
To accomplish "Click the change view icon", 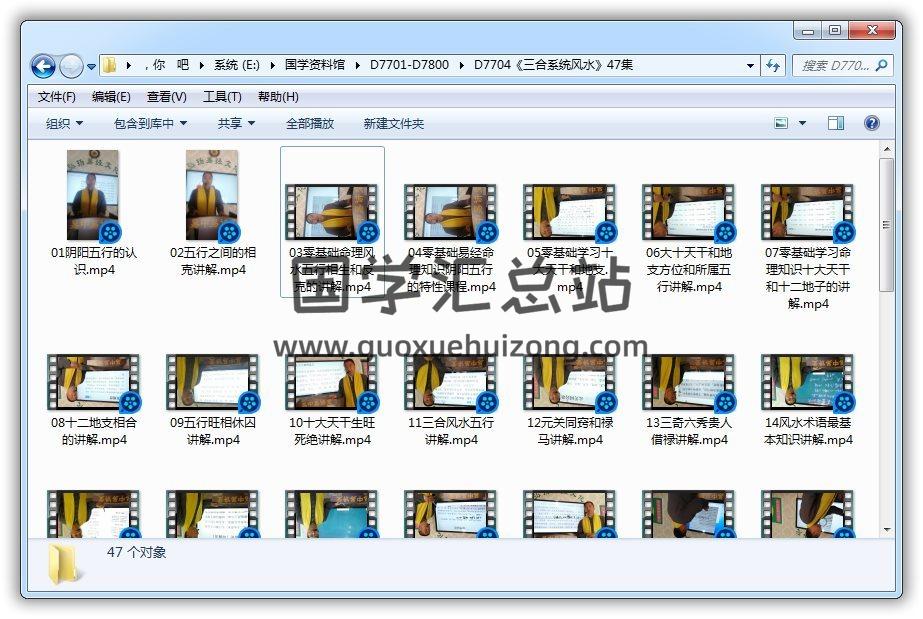I will coord(781,123).
